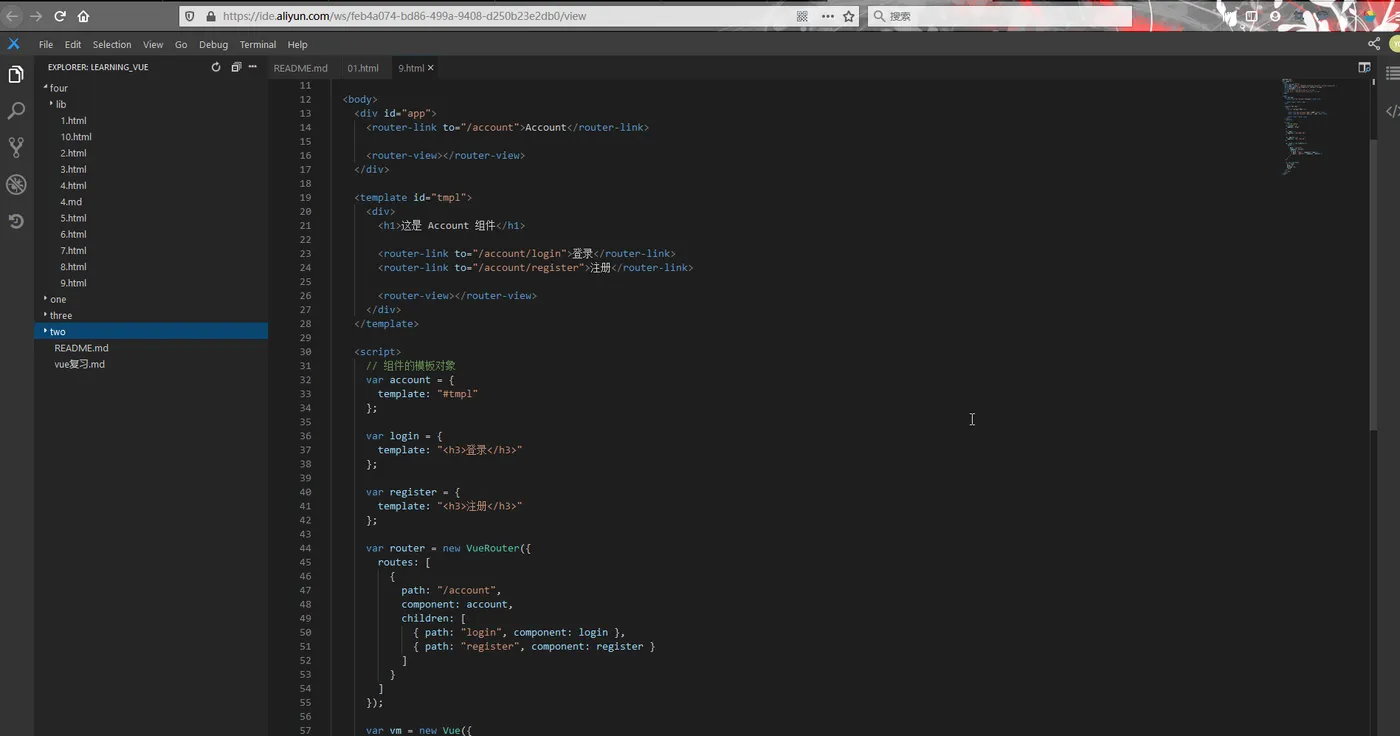1400x736 pixels.
Task: Click the share icon at top right
Action: pos(1374,44)
